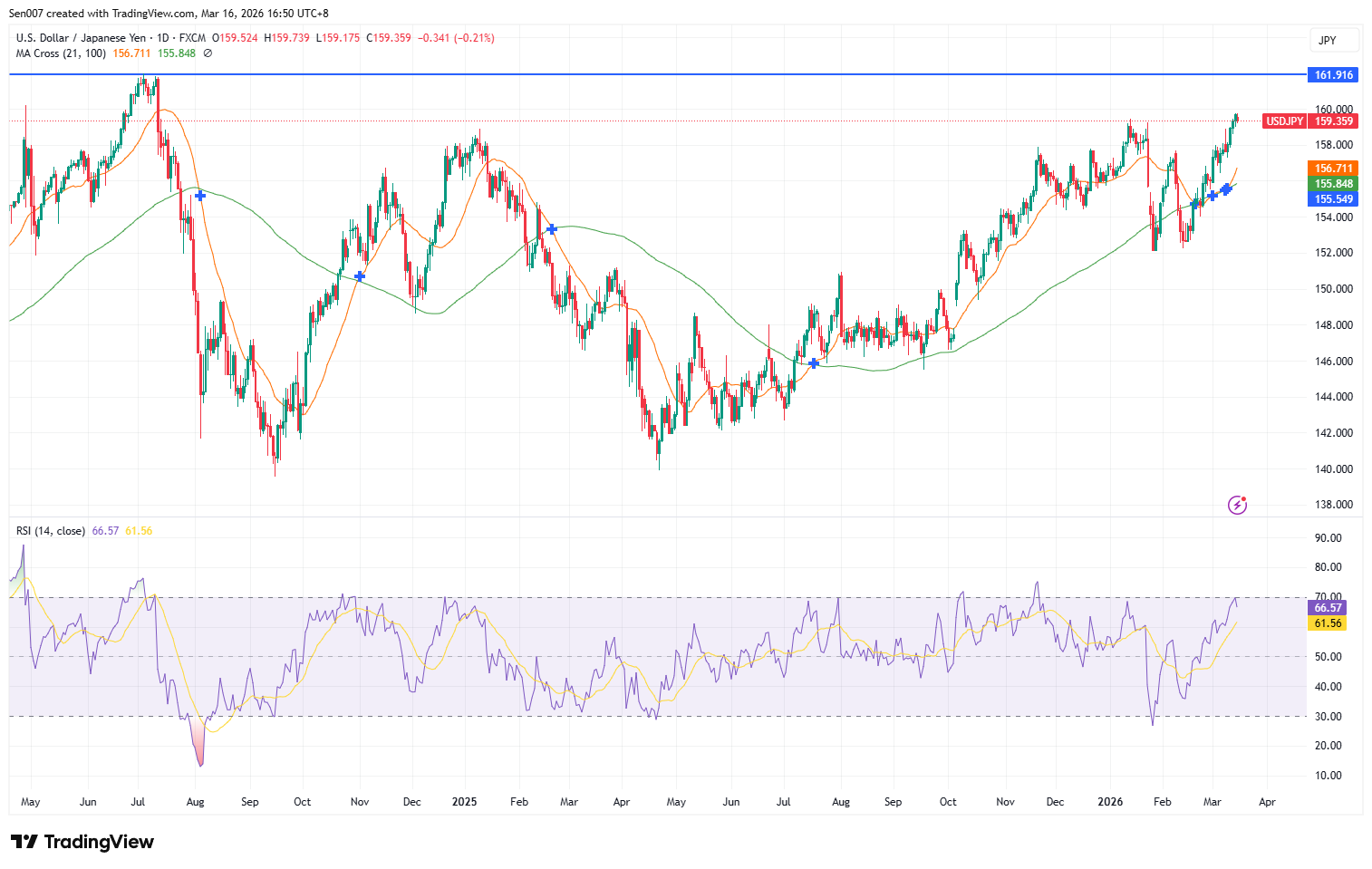The image size is (1372, 869).
Task: Click the dashed 70.00 RSI overbought line
Action: coord(634,597)
